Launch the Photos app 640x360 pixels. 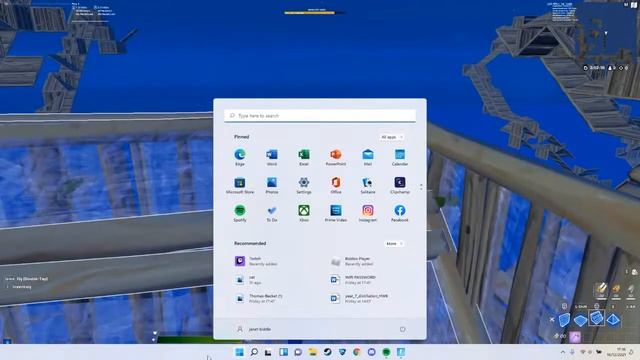[272, 185]
